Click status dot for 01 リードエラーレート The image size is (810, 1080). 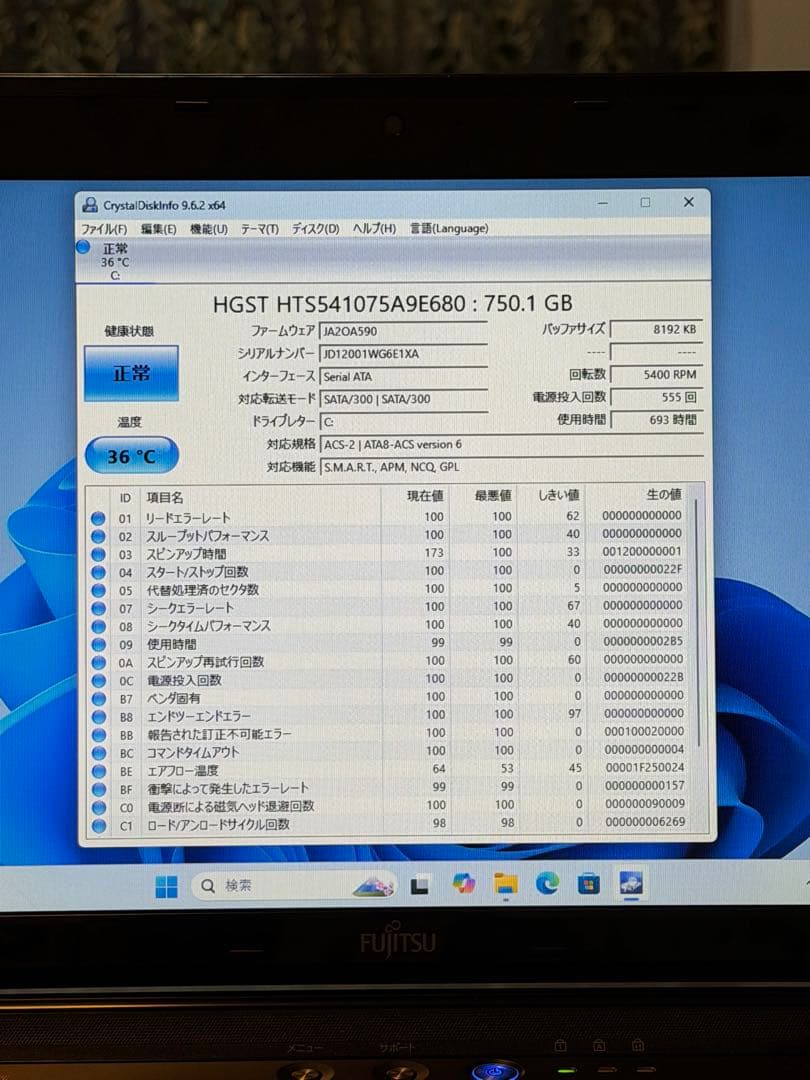[x=98, y=518]
